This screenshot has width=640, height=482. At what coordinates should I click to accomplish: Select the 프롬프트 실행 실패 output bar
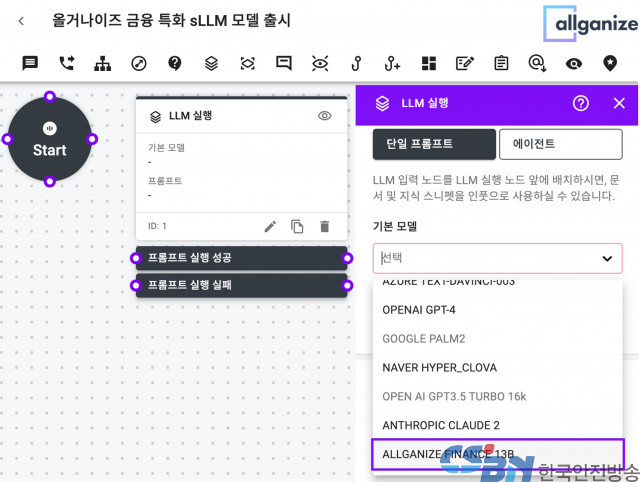[x=241, y=285]
